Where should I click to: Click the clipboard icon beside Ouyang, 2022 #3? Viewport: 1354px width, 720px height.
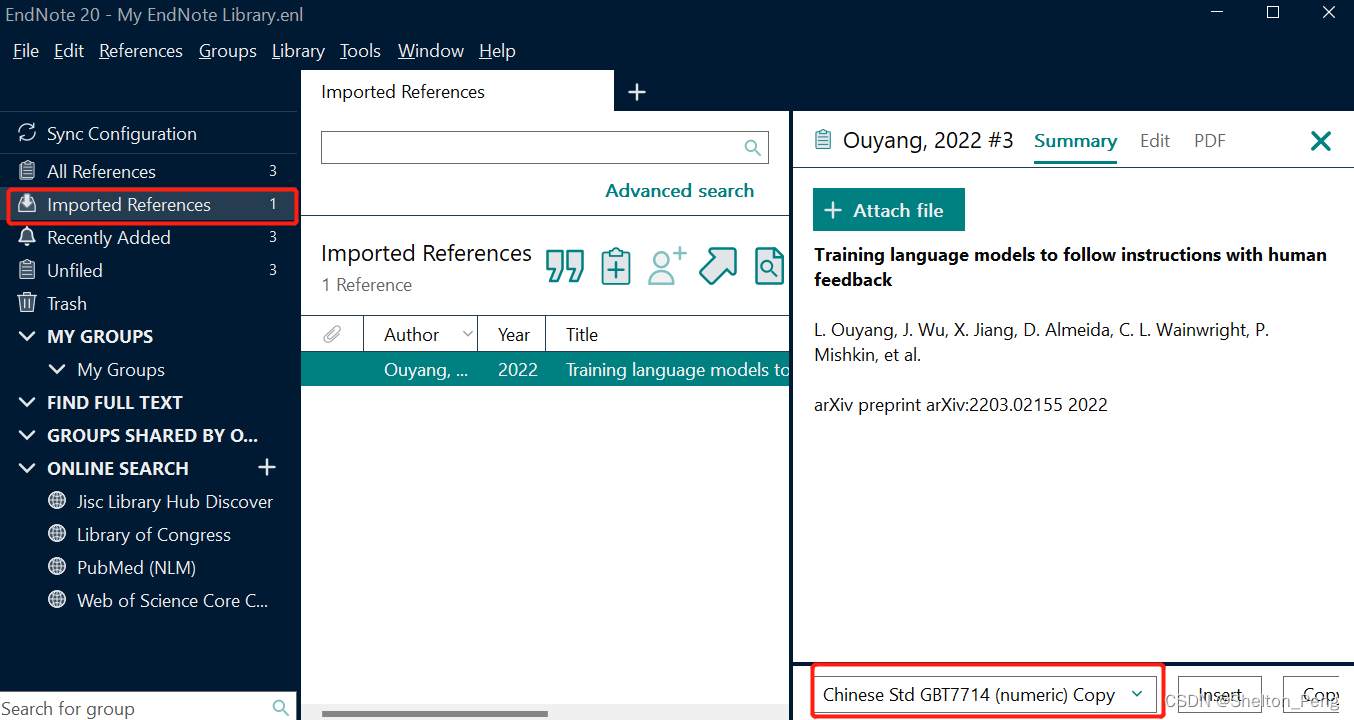823,140
